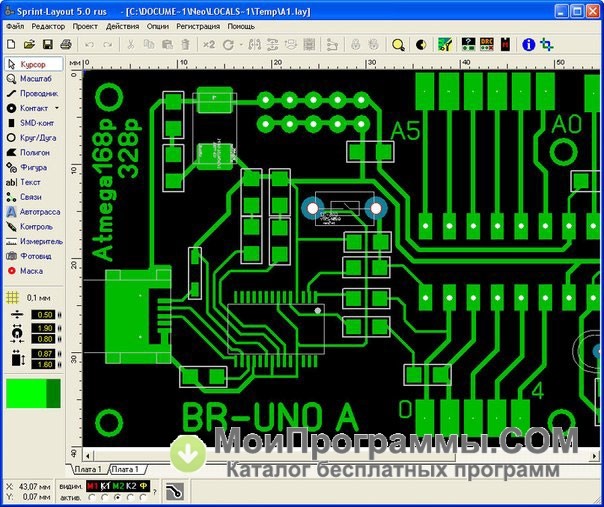
Task: Set K2 as the active layer radio
Action: tap(131, 498)
